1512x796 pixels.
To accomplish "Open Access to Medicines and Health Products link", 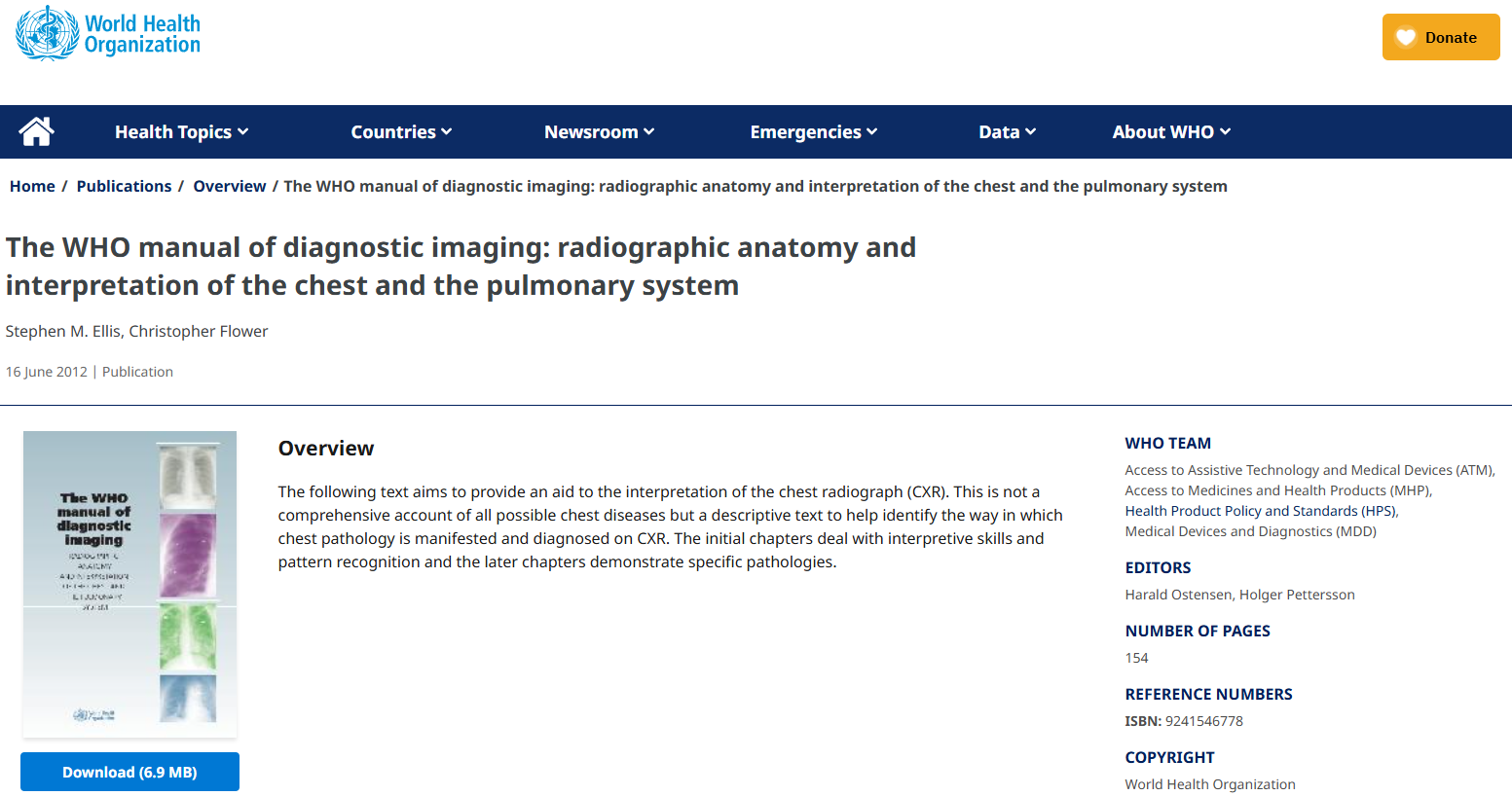I will coord(1276,490).
